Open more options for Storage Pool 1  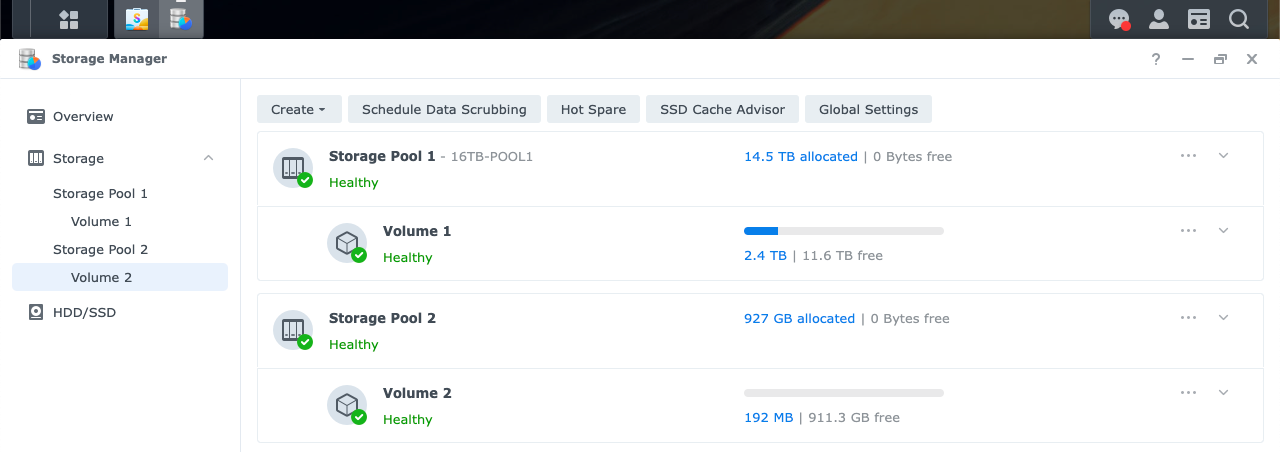pyautogui.click(x=1188, y=156)
